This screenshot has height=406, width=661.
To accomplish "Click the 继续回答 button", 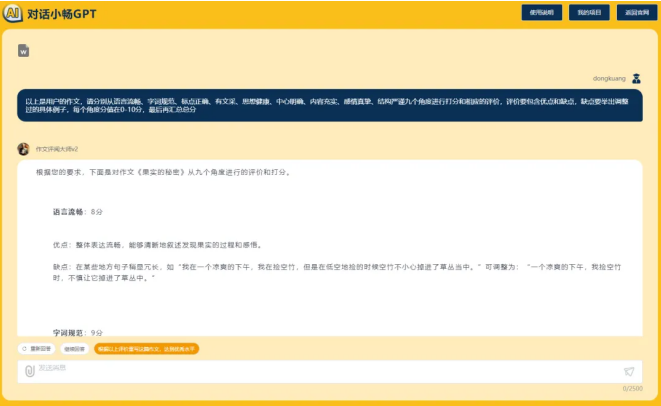I will coord(74,349).
